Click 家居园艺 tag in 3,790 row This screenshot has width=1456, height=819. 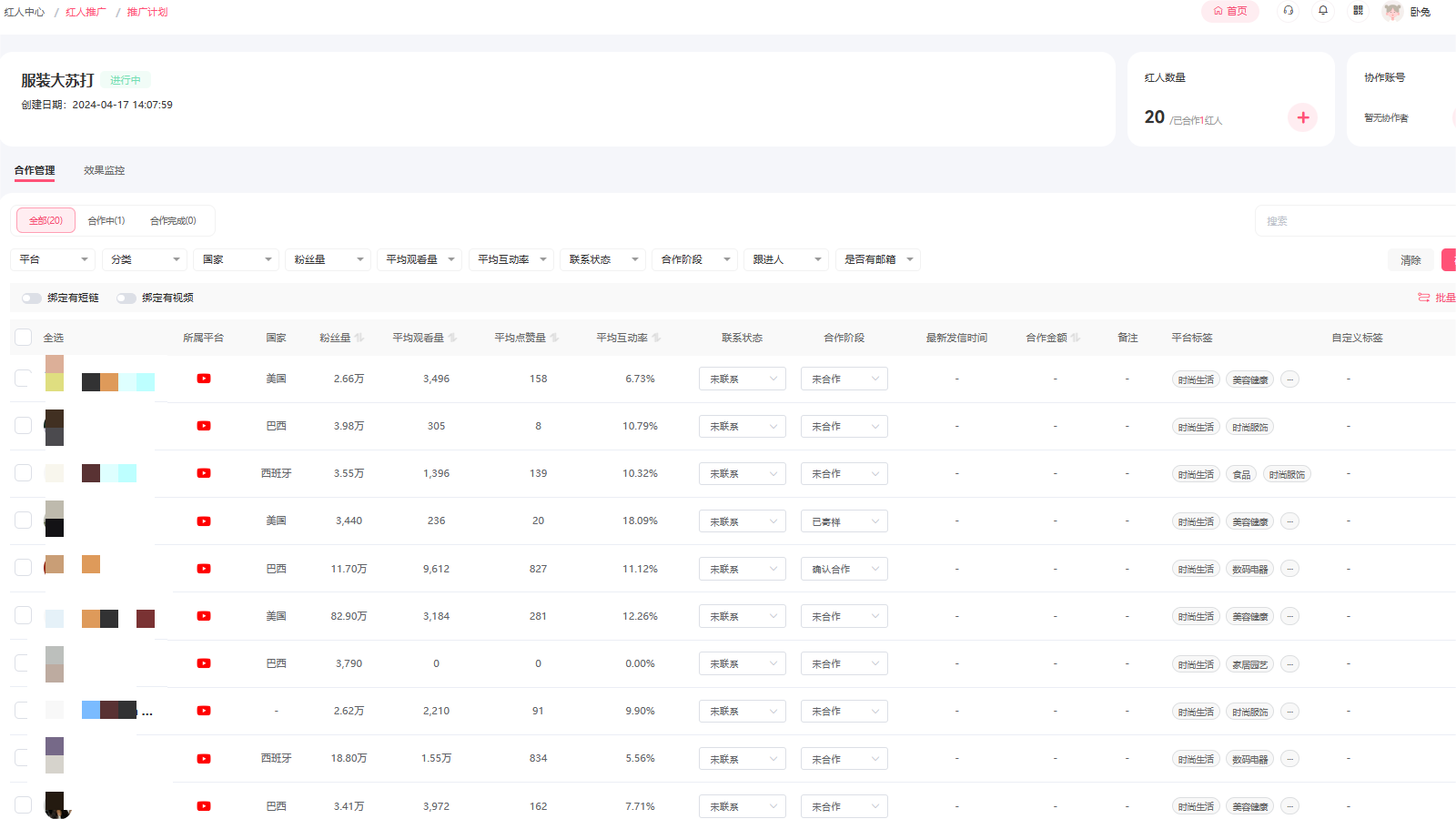1250,664
